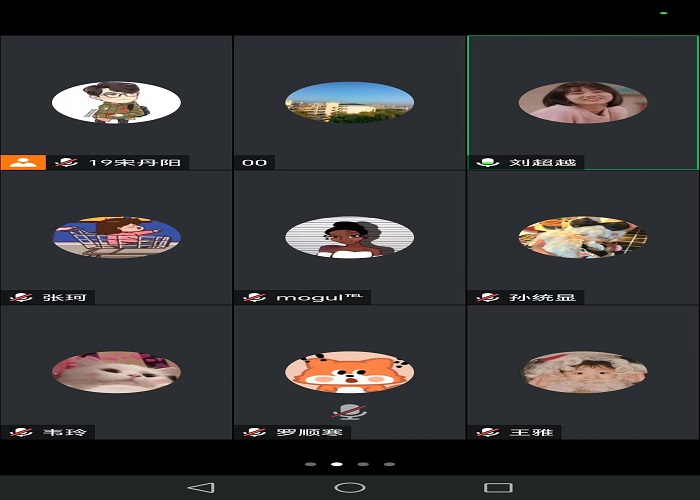This screenshot has height=500, width=700.
Task: Go to the first page dot
Action: (x=311, y=464)
